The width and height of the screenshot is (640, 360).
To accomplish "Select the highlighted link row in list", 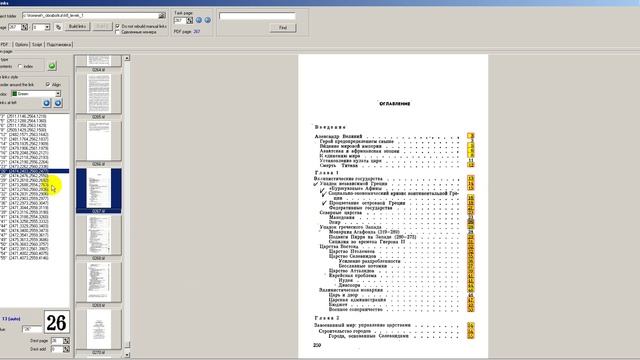I will tap(34, 171).
